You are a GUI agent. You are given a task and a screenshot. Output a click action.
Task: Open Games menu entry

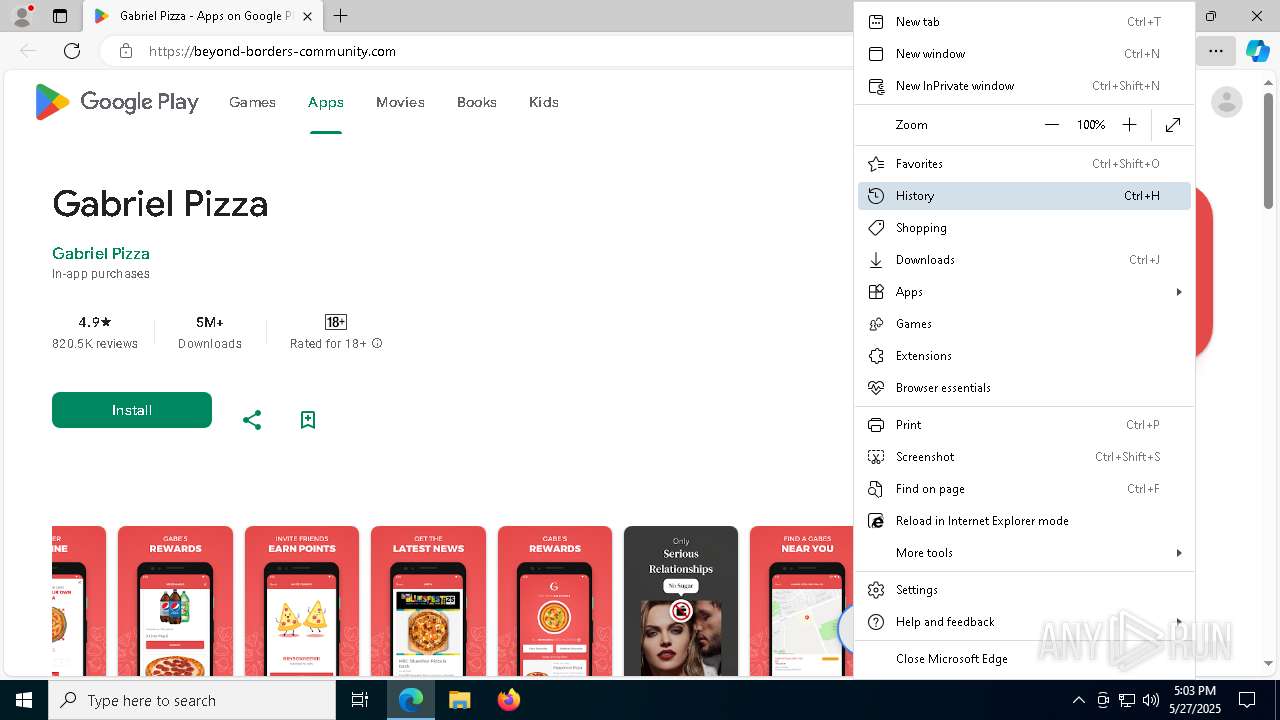point(1024,324)
